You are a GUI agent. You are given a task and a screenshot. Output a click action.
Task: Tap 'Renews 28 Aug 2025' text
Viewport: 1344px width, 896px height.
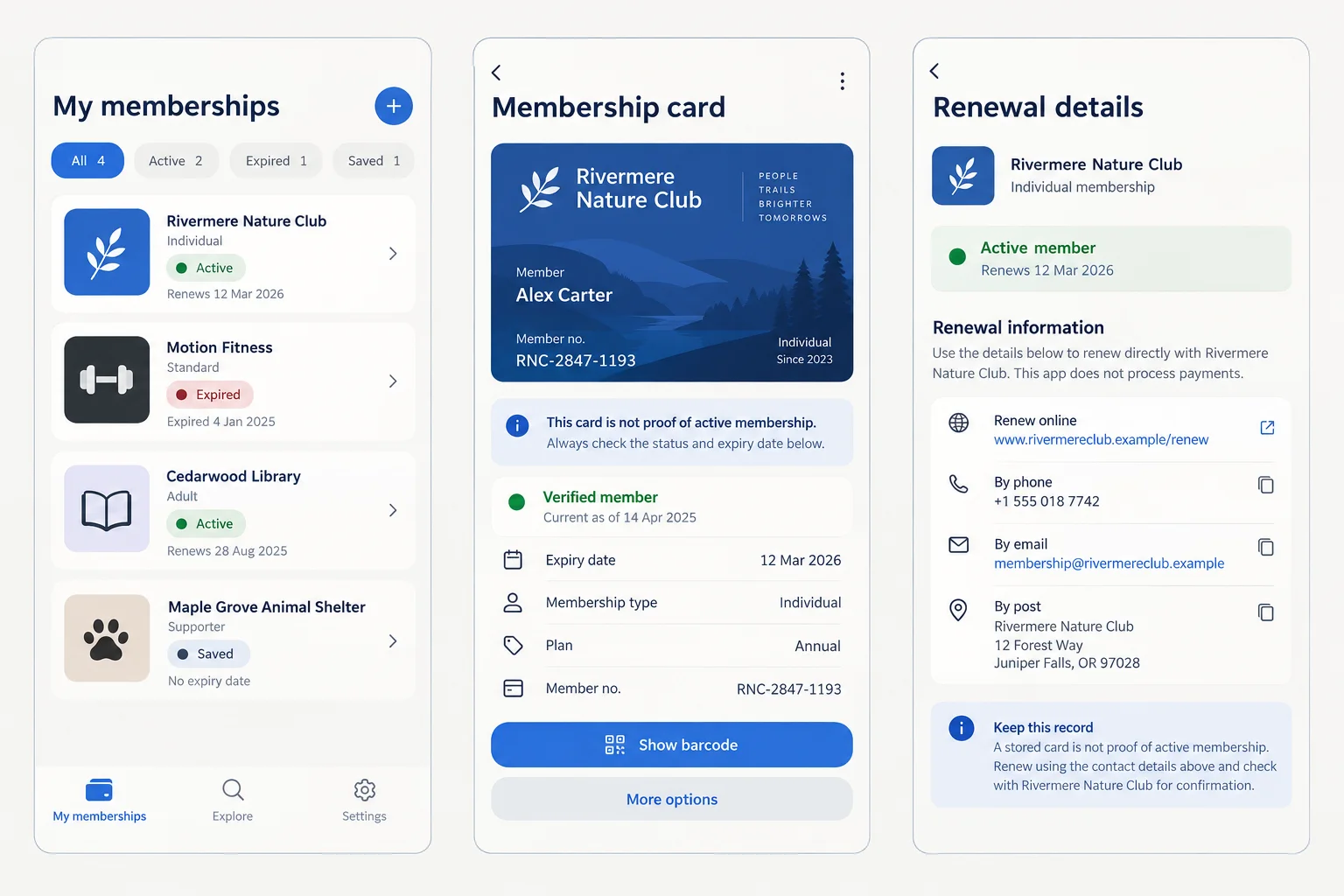(227, 550)
